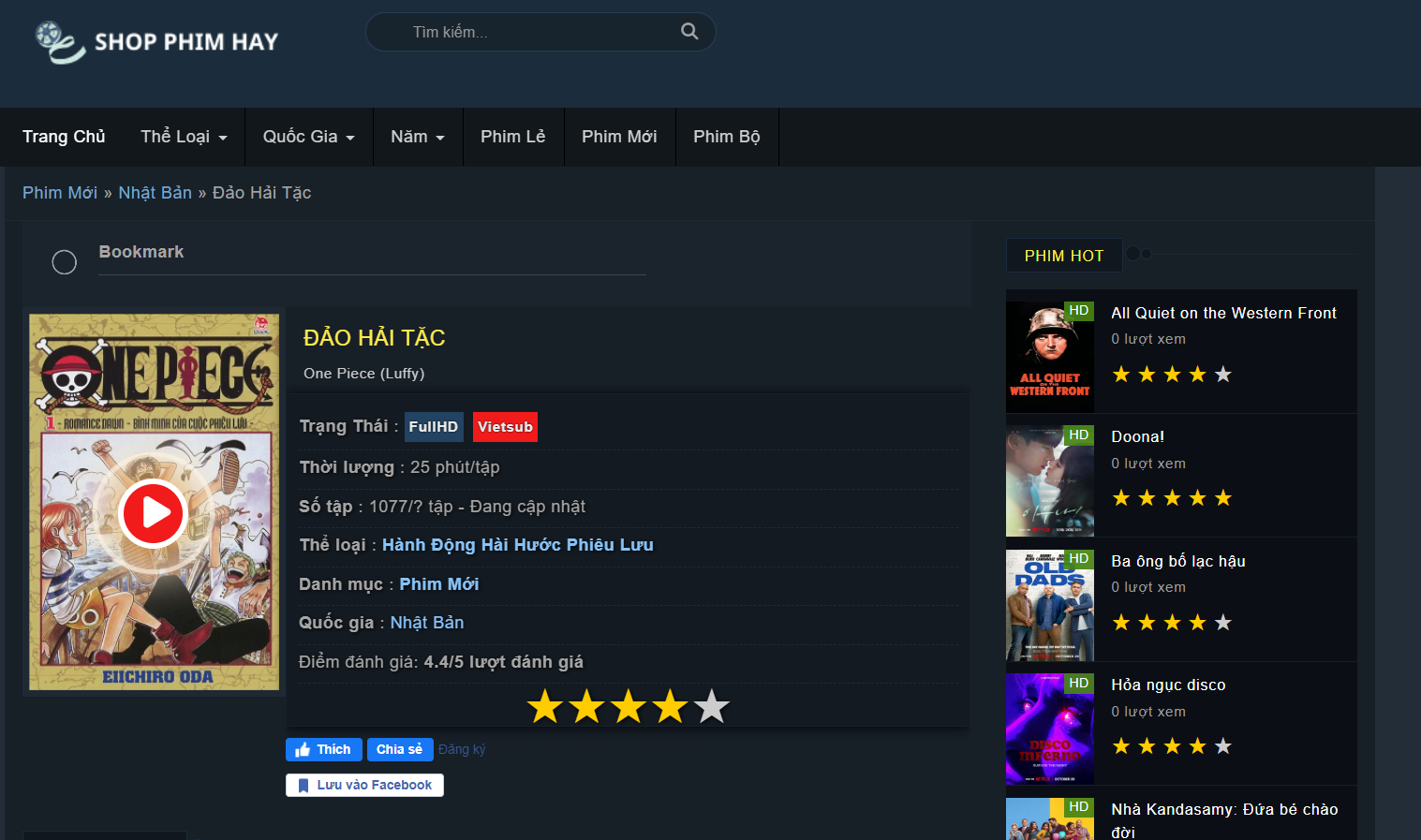Open the All Quiet on the Western Front poster
Screen dimensions: 1421x840
1050,358
